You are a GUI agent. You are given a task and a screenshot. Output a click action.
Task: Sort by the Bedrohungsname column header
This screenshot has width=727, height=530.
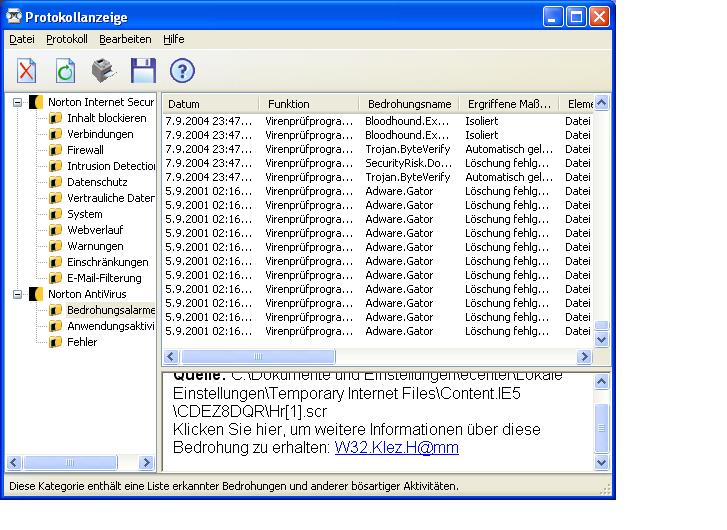(409, 104)
